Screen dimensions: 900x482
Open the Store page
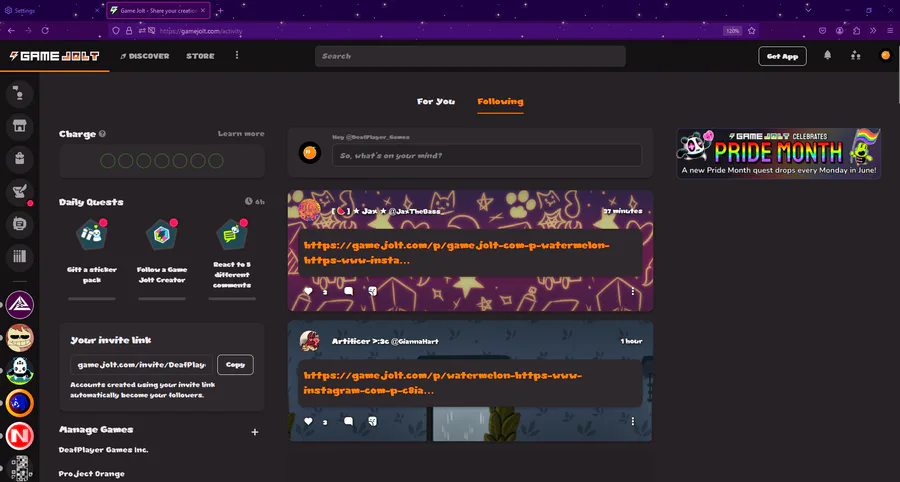(200, 56)
